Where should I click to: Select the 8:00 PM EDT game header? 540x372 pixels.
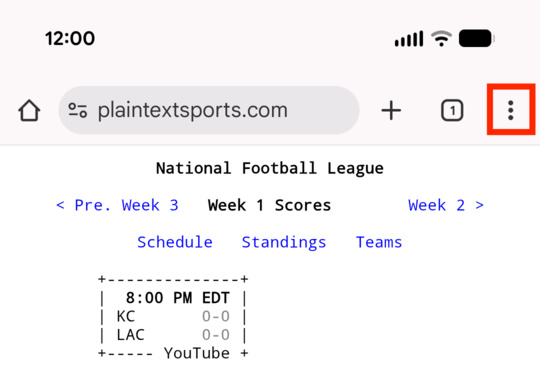[178, 298]
